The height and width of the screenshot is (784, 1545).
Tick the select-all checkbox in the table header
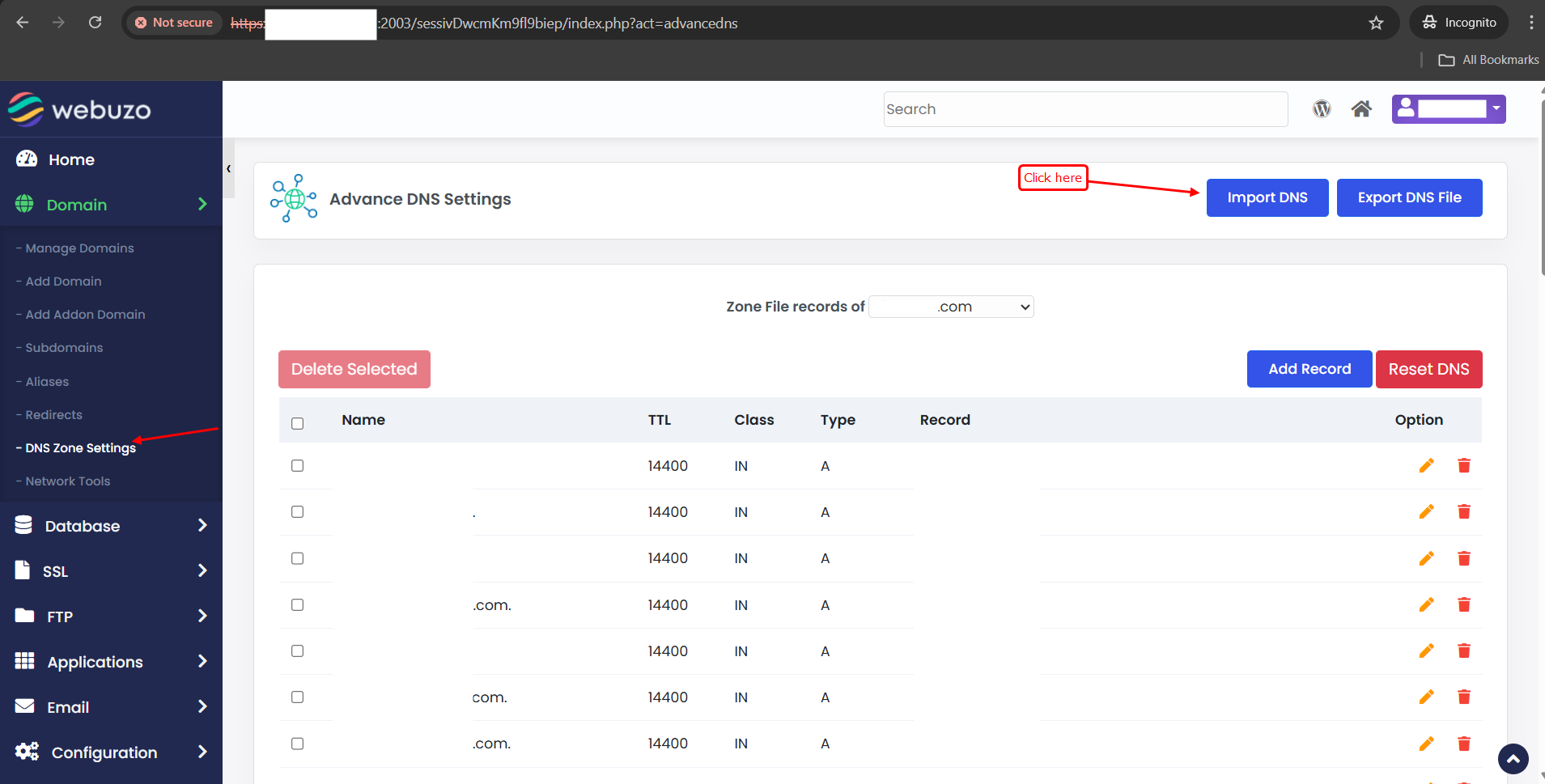point(297,423)
